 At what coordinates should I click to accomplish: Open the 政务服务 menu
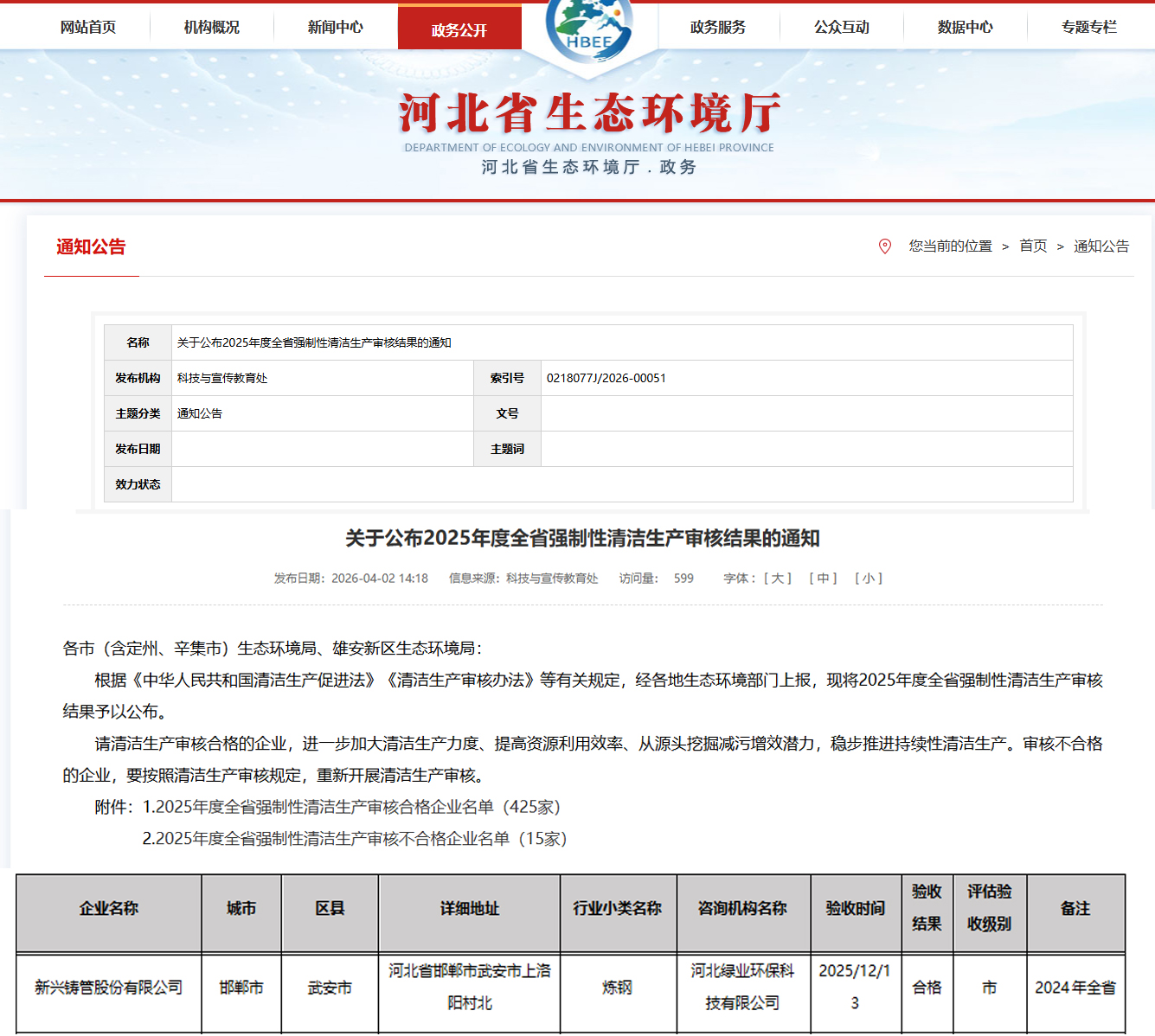718,28
